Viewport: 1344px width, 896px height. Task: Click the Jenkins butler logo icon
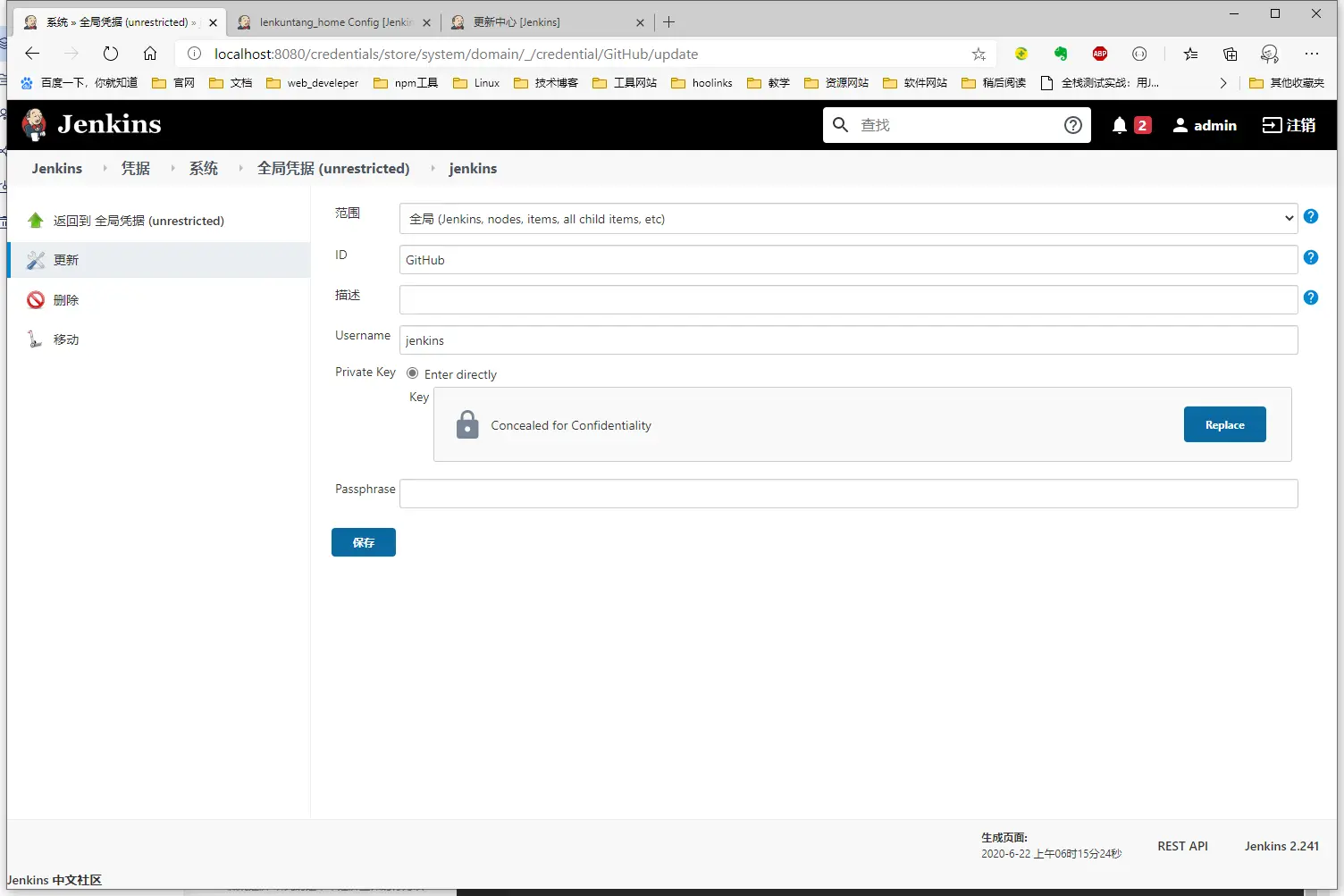34,125
